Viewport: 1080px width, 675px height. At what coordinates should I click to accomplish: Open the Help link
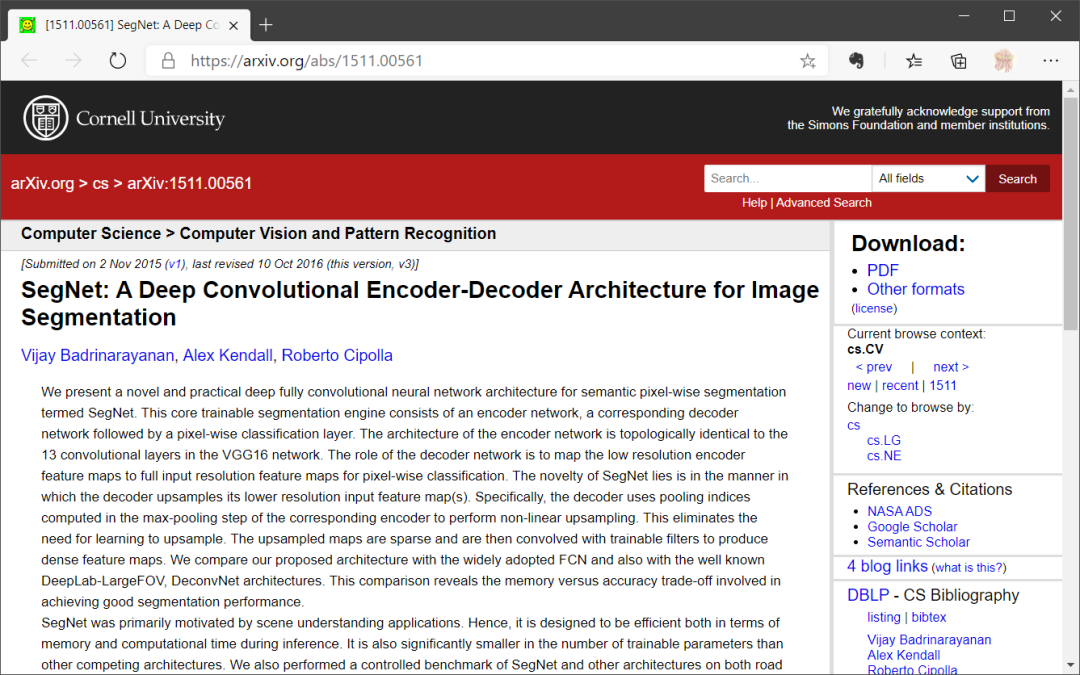point(754,202)
